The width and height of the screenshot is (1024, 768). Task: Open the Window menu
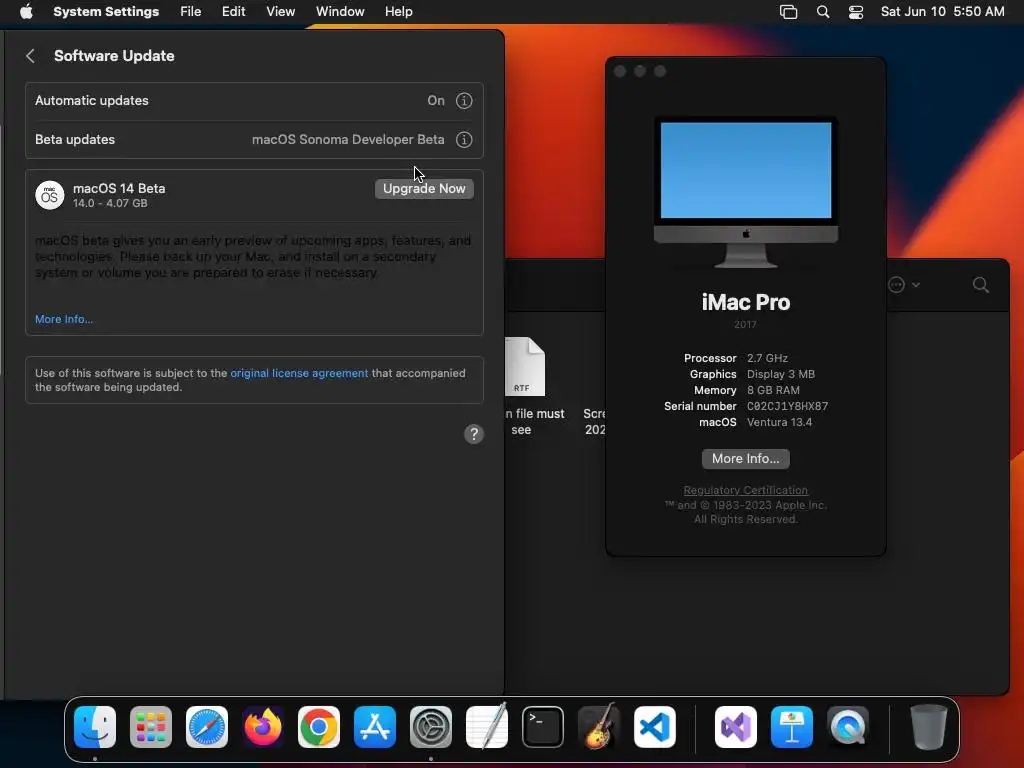coord(340,12)
